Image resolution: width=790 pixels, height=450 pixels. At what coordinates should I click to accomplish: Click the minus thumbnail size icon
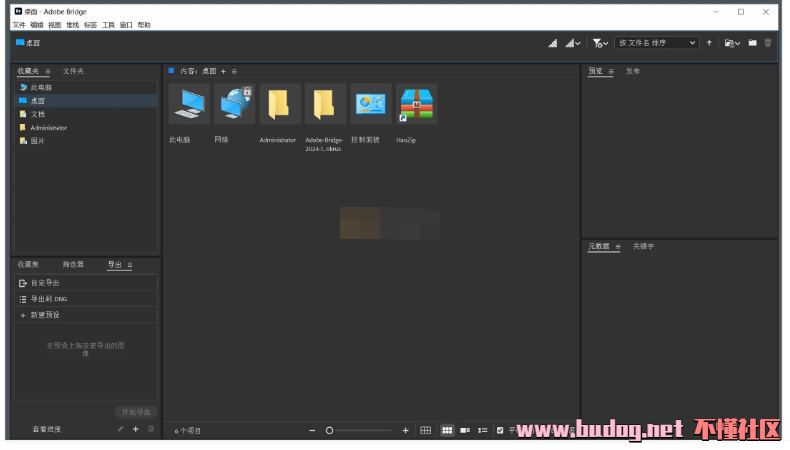(x=312, y=431)
